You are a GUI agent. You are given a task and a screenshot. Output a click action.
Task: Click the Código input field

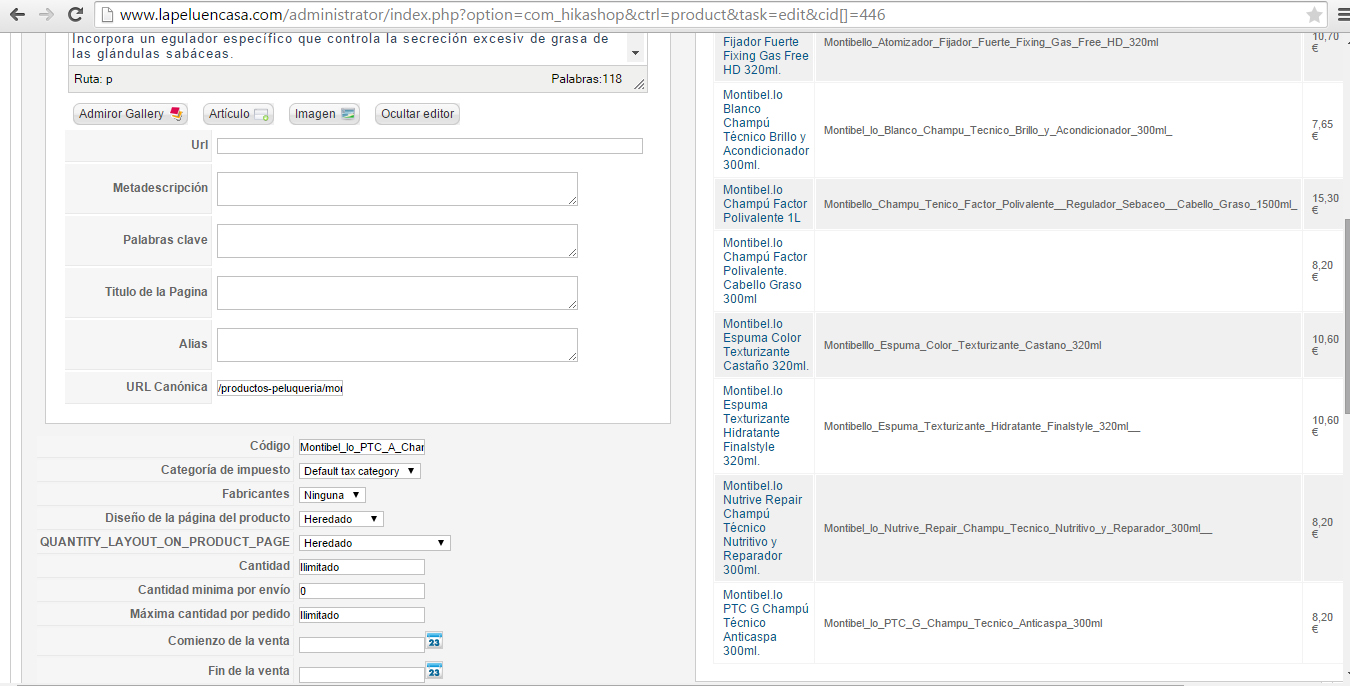[362, 447]
